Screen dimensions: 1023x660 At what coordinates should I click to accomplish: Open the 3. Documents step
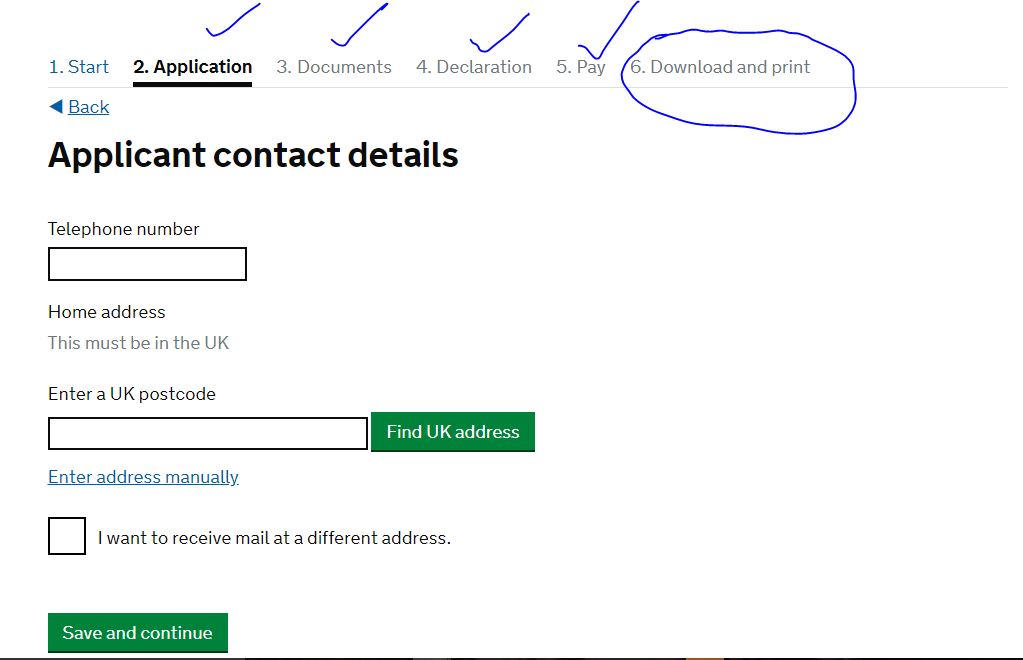[x=334, y=67]
